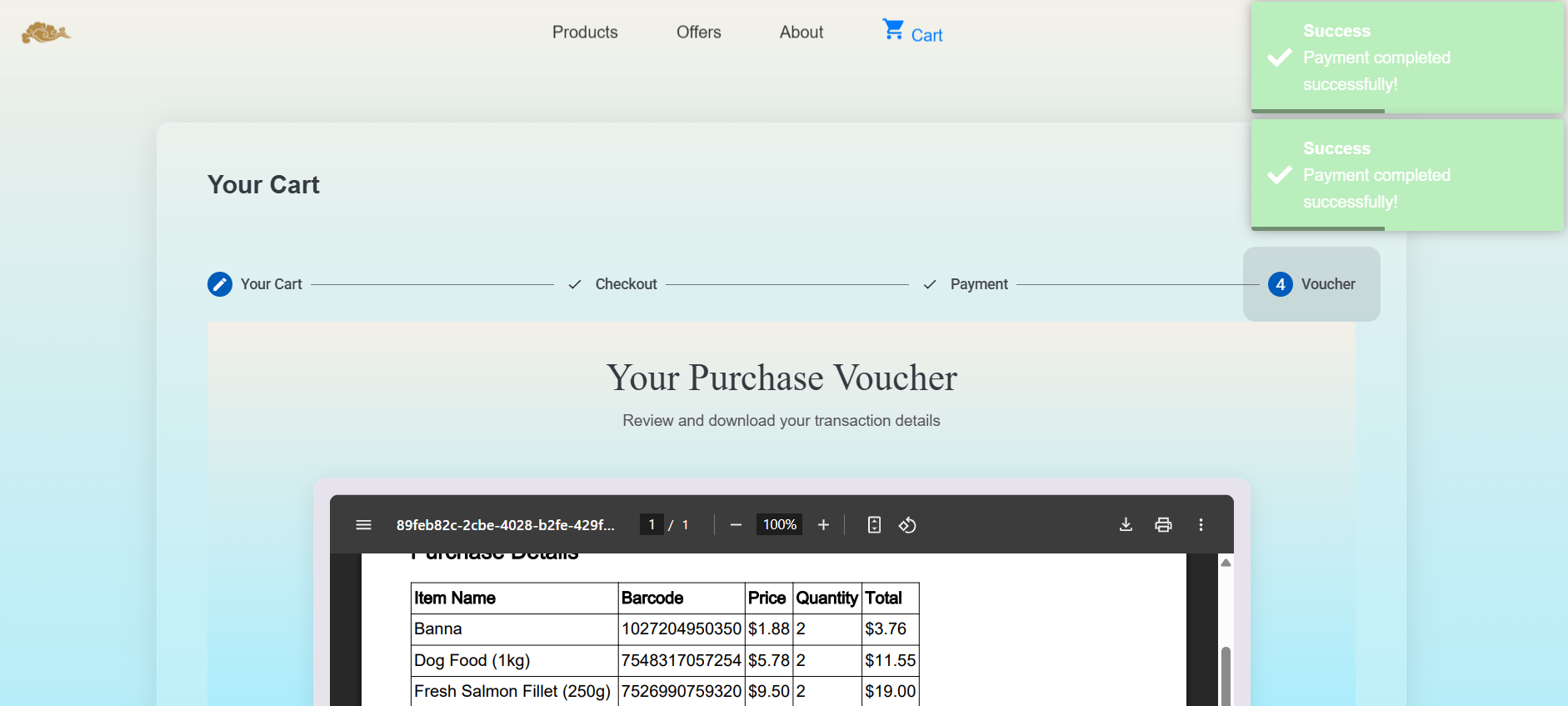This screenshot has height=706, width=1568.
Task: Click the fit to page icon
Action: (x=874, y=525)
